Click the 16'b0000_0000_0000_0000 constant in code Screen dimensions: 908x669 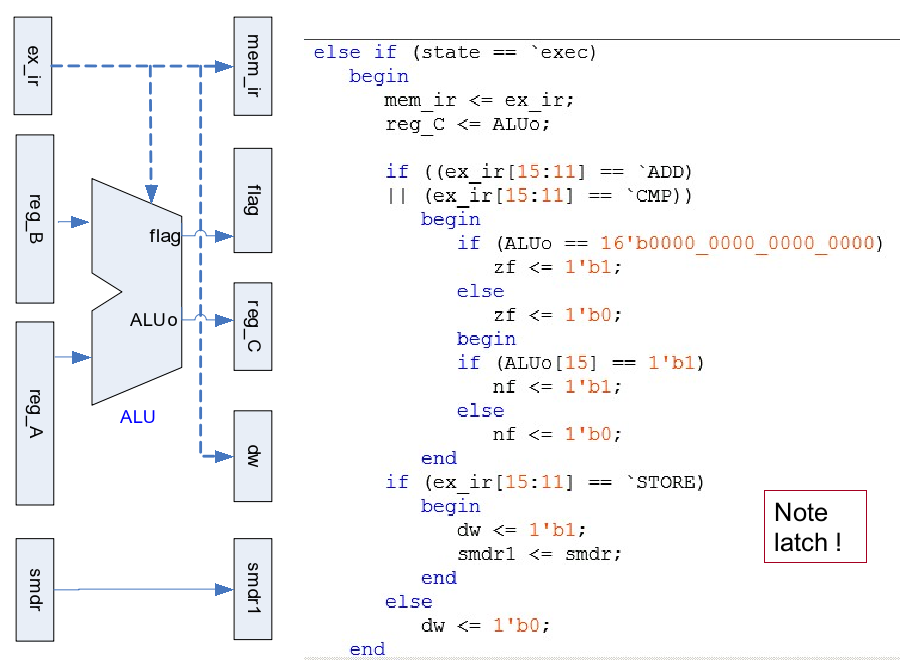tap(737, 243)
